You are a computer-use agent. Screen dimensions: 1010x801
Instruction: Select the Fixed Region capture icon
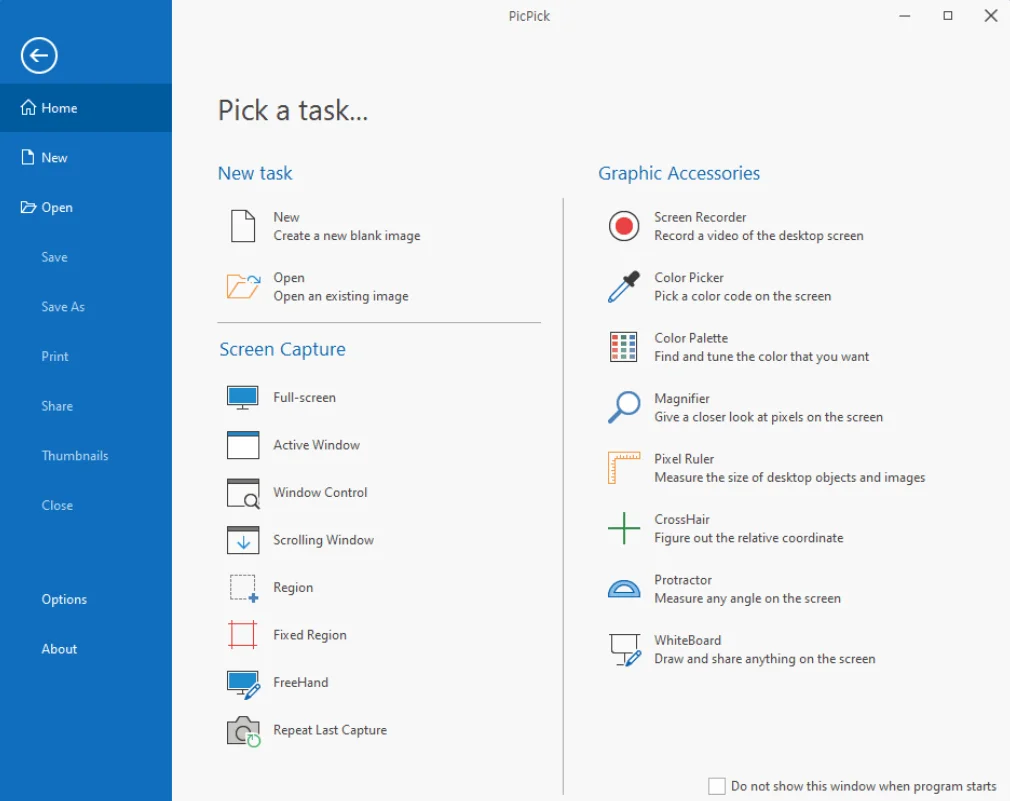coord(243,635)
